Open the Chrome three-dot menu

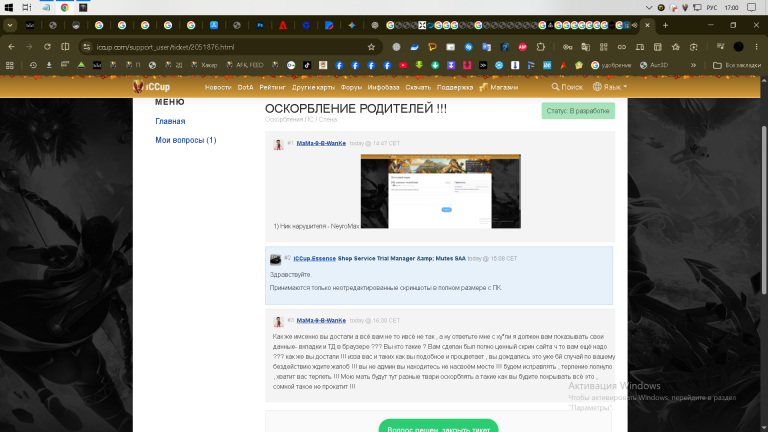[x=756, y=47]
